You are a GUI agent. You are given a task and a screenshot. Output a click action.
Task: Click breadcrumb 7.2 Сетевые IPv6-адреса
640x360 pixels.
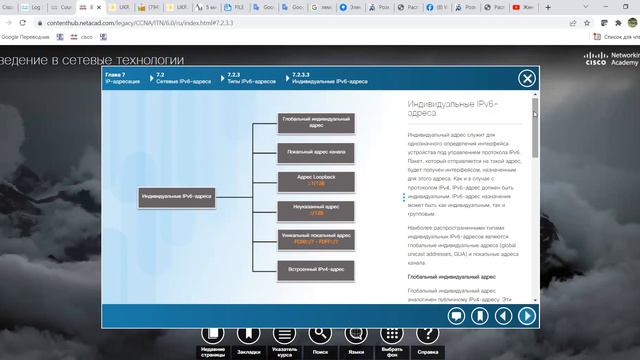pyautogui.click(x=184, y=78)
